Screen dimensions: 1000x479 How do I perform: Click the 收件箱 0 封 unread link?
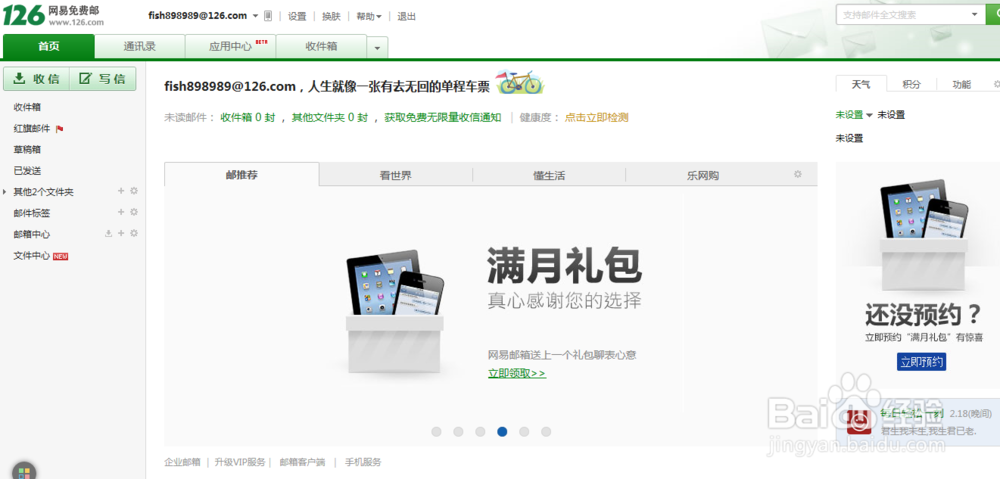pos(247,117)
